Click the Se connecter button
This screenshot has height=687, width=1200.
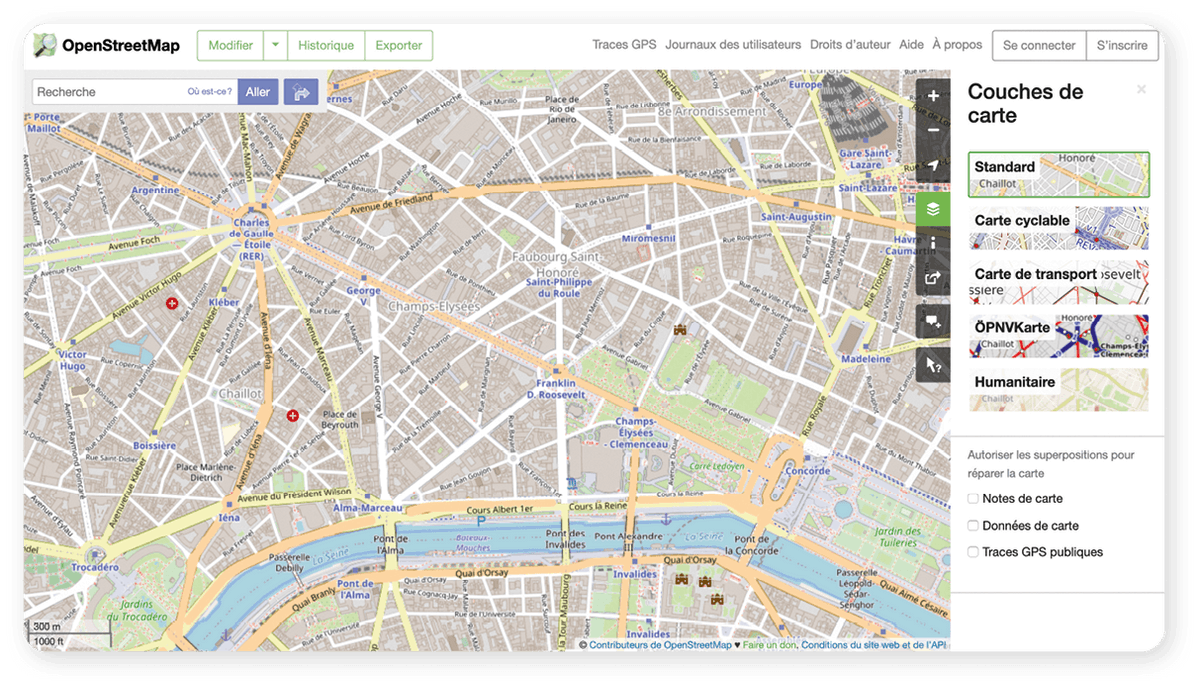click(1039, 46)
